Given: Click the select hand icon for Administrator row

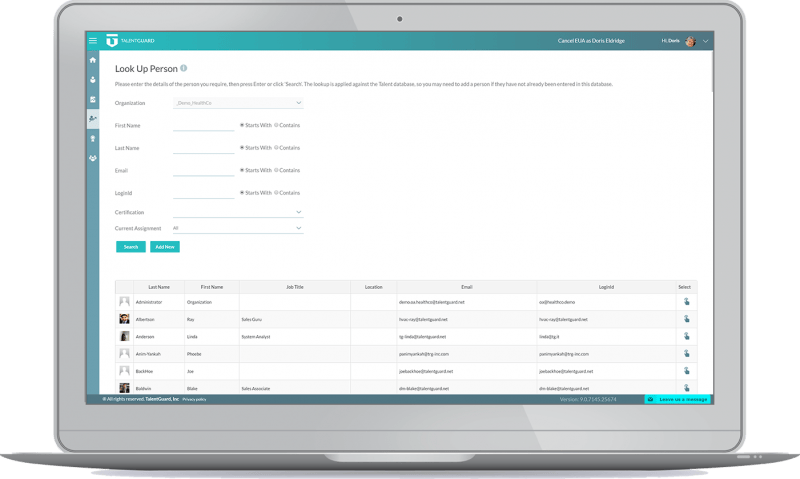Looking at the screenshot, I should [686, 301].
